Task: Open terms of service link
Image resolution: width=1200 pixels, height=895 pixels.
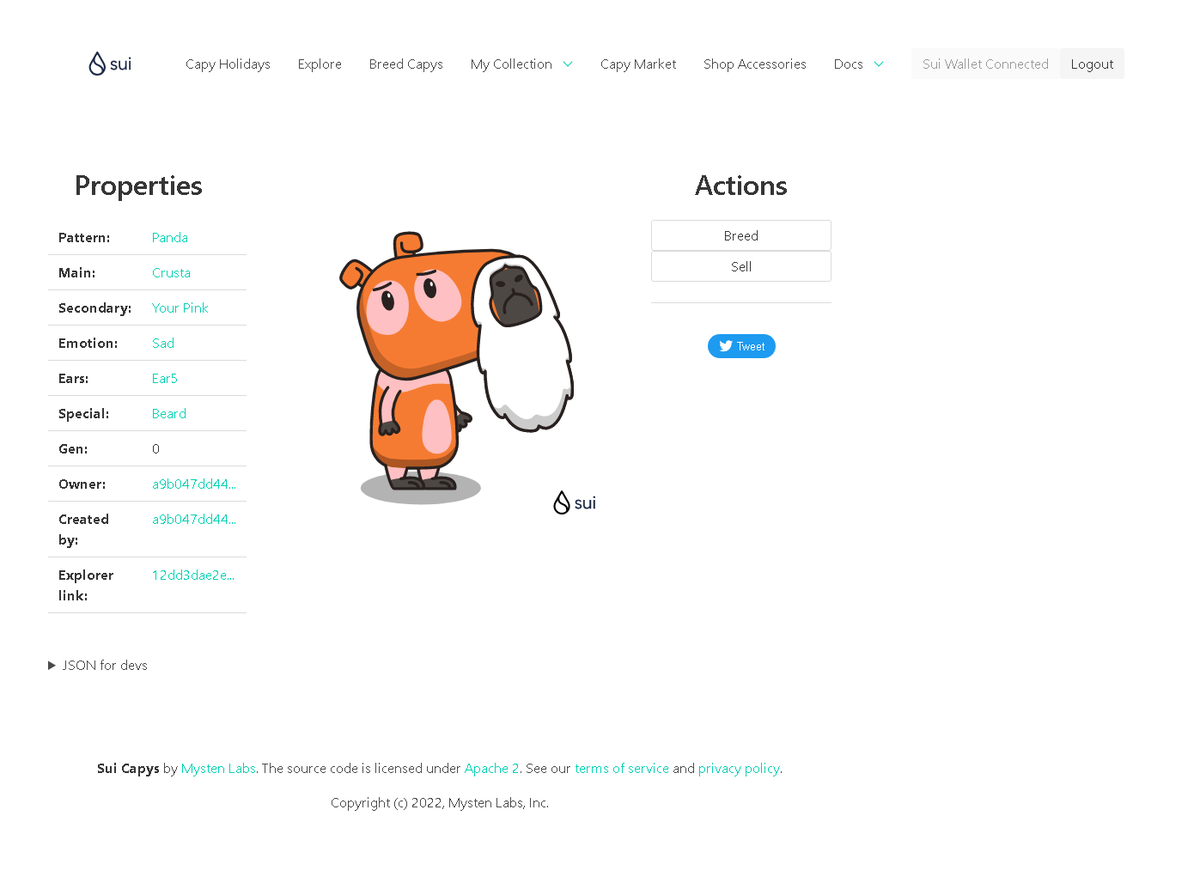Action: [622, 769]
